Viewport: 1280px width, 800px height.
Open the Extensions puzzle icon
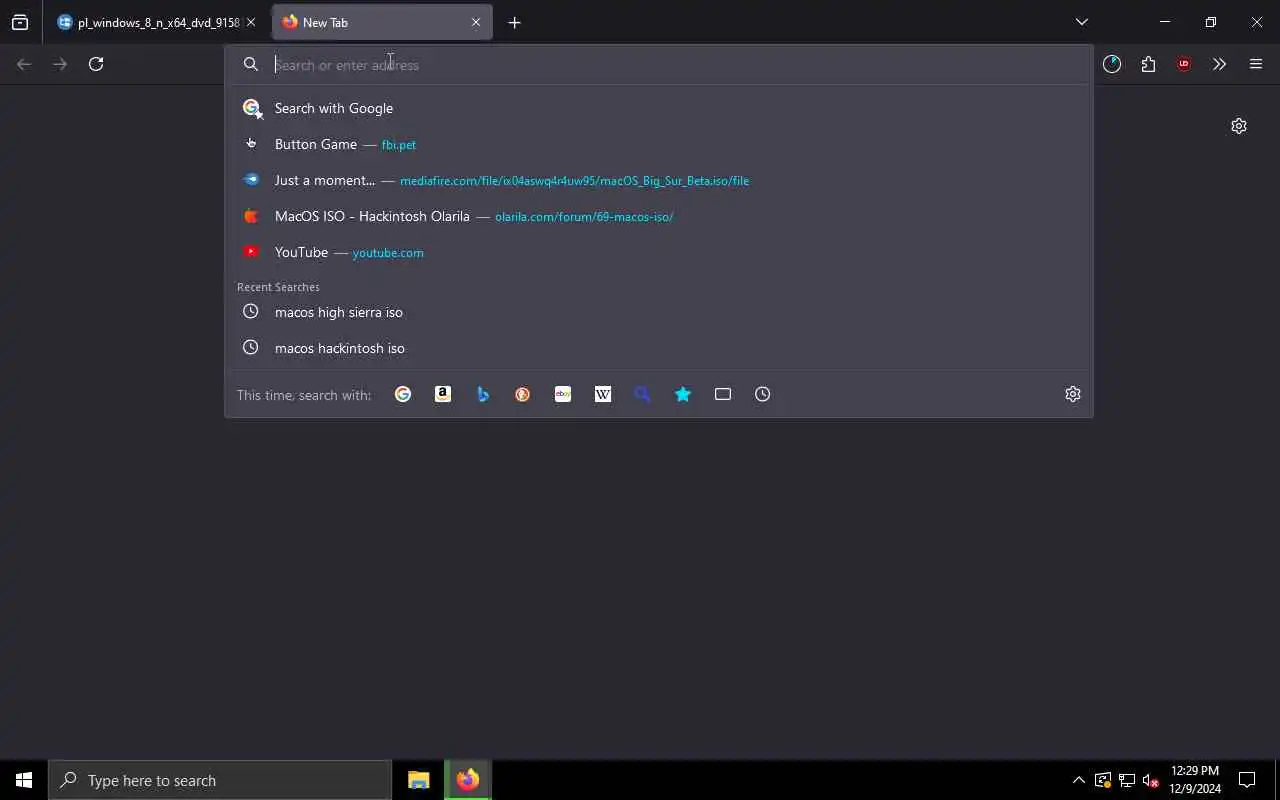[x=1148, y=64]
